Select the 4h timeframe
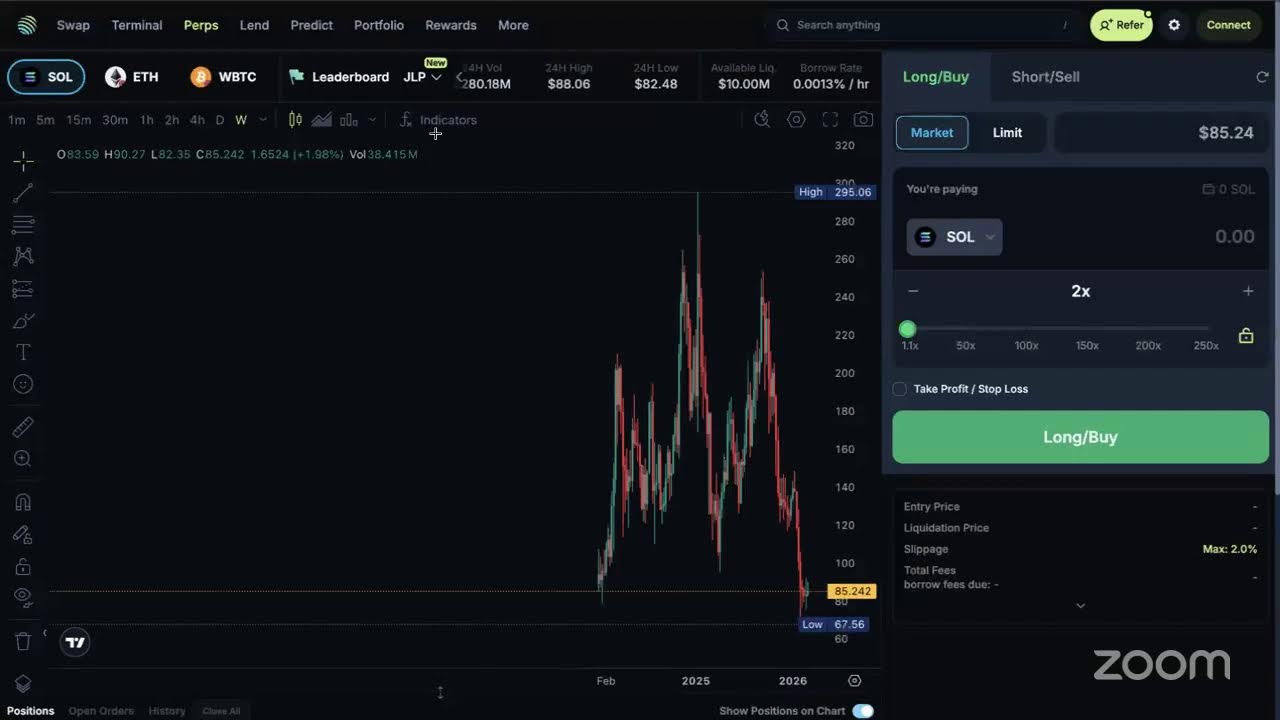This screenshot has width=1280, height=720. coord(197,120)
